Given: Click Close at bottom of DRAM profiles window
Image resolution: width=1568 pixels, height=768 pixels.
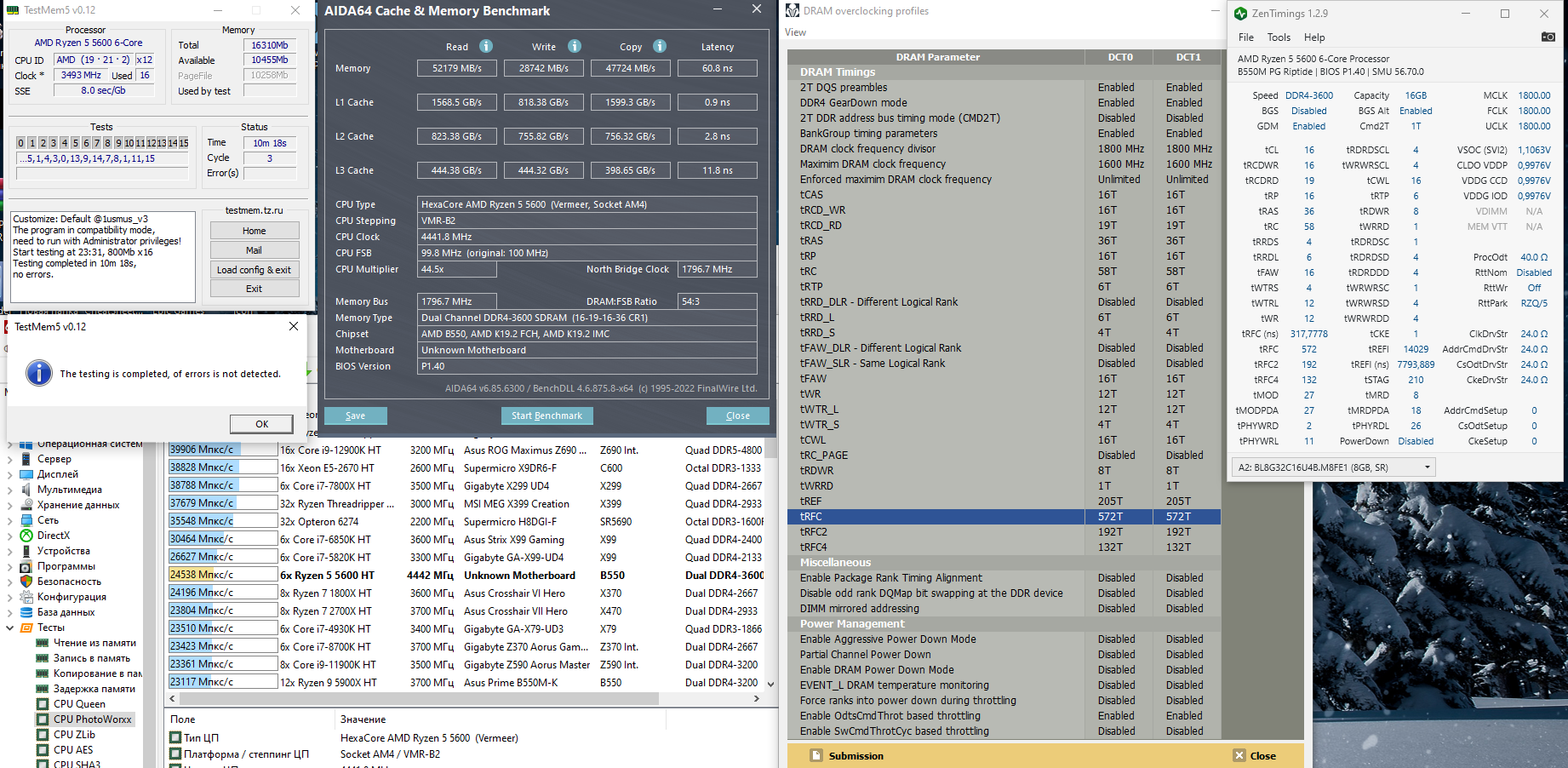Looking at the screenshot, I should 1255,756.
